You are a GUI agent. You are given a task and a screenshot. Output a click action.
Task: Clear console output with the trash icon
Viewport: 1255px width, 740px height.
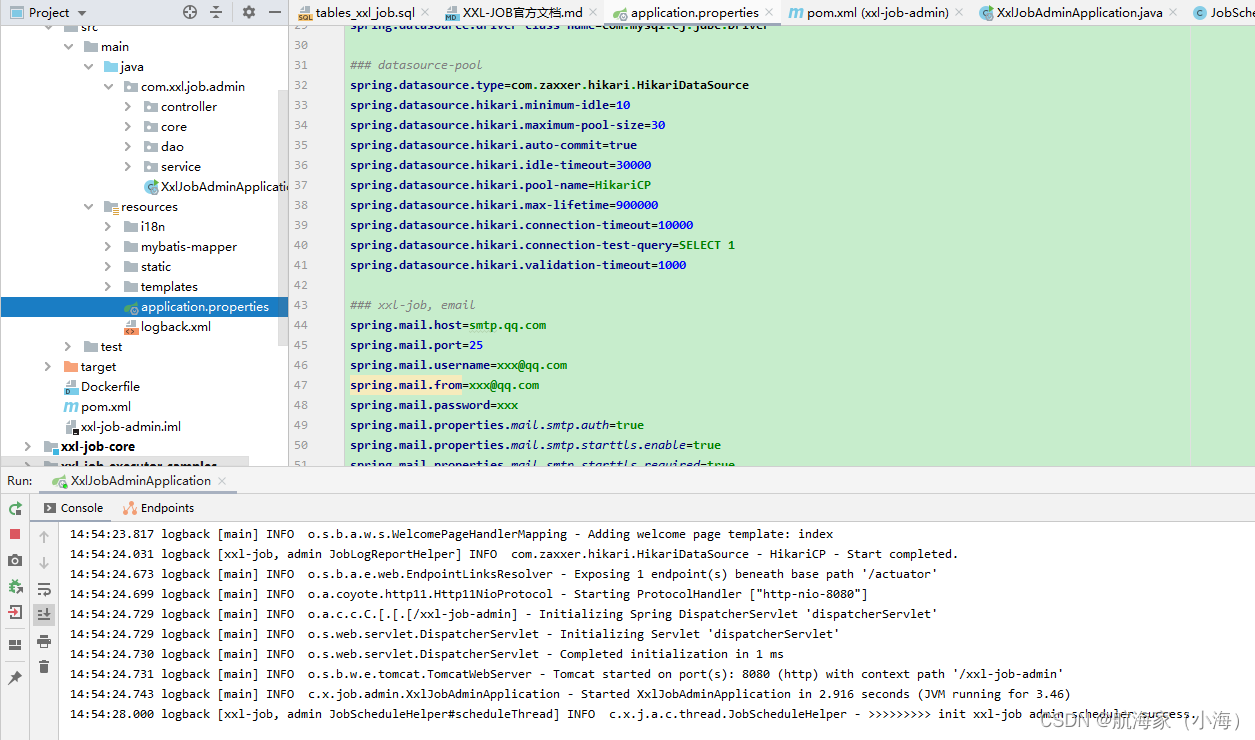click(x=44, y=667)
